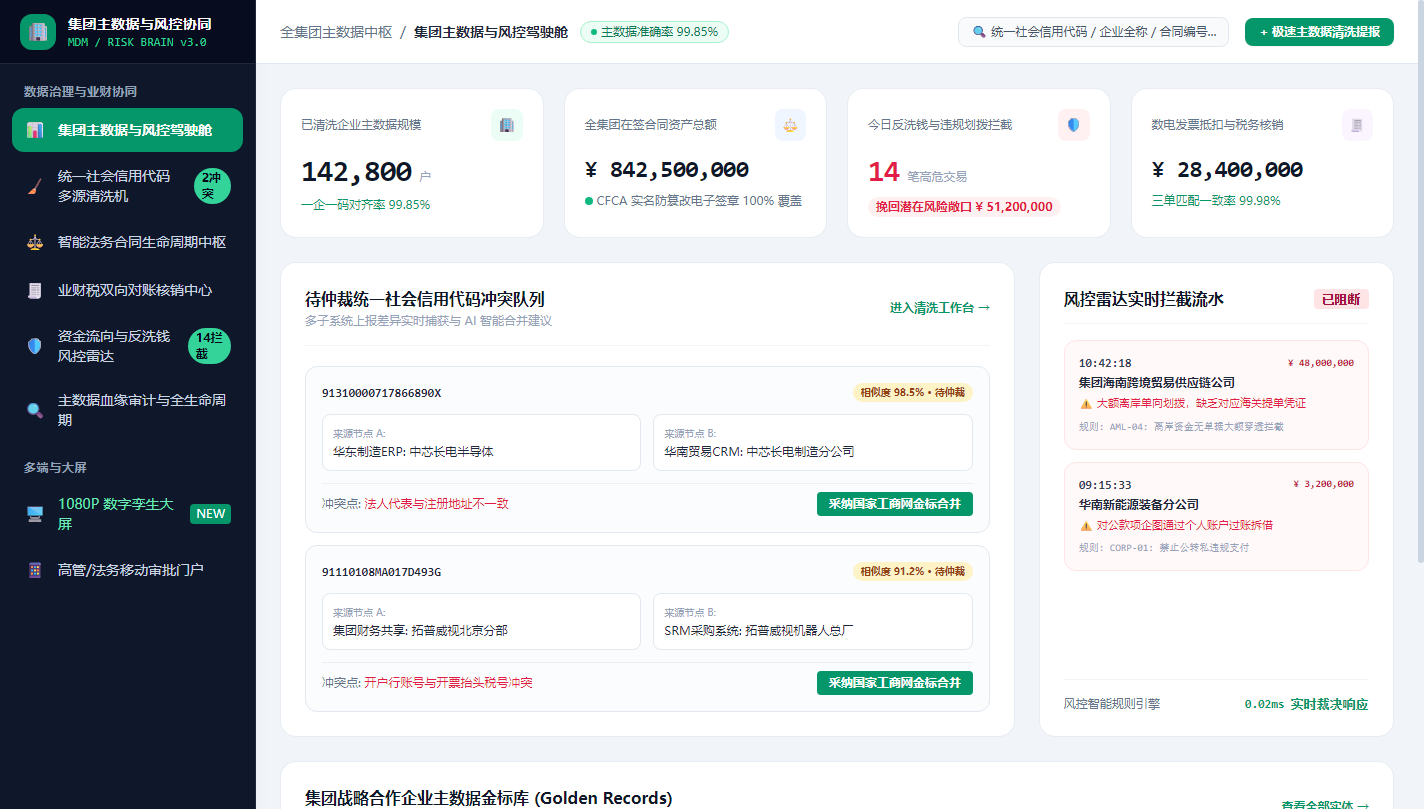Screen dimensions: 1424x809
Task: Navigate to 主数据血缘审计与全生命周期
Action: 127,410
